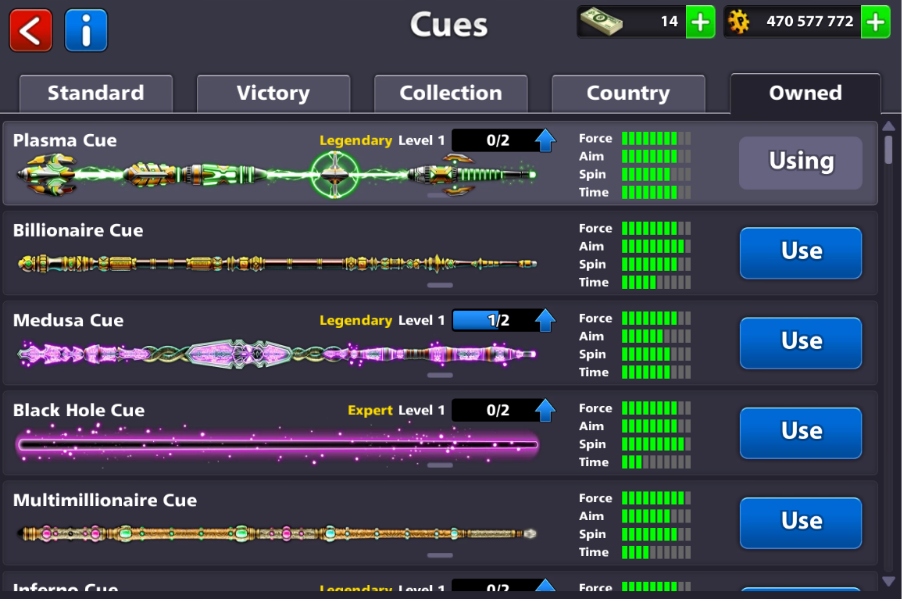Click the Black Hole Cue Spin stat bar
The image size is (902, 601).
click(656, 444)
